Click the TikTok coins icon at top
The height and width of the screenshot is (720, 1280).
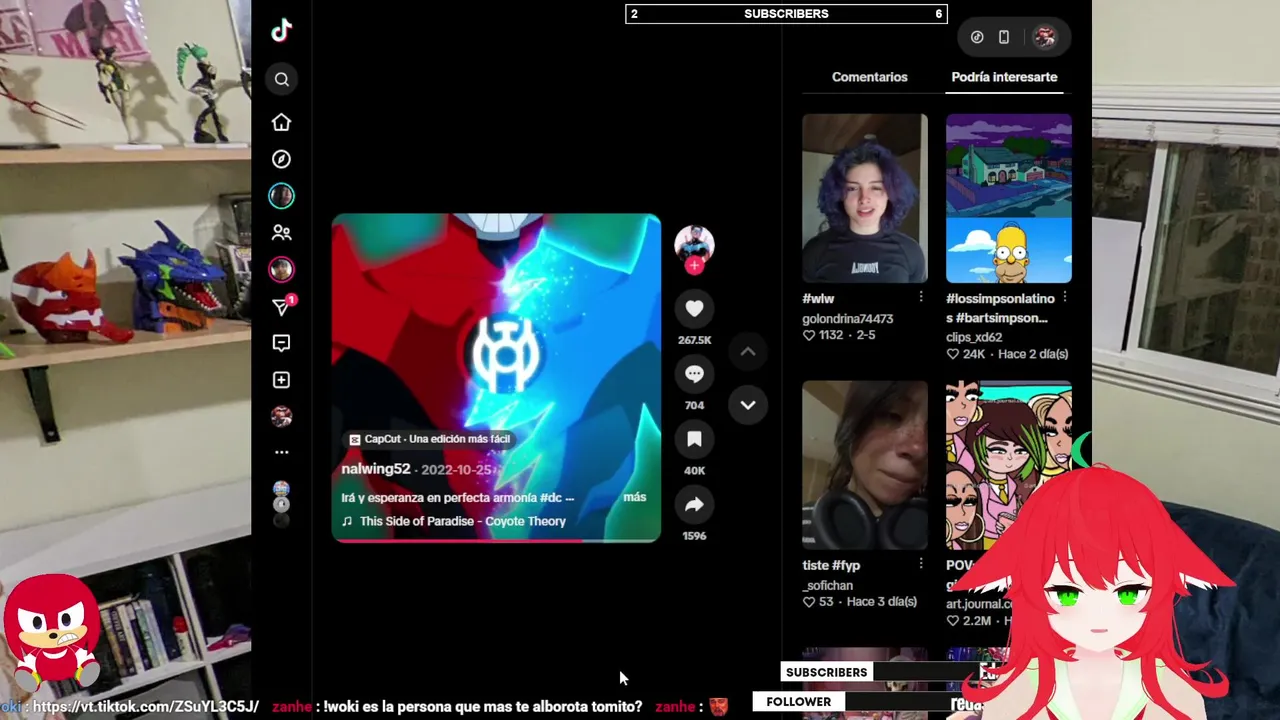[x=977, y=37]
